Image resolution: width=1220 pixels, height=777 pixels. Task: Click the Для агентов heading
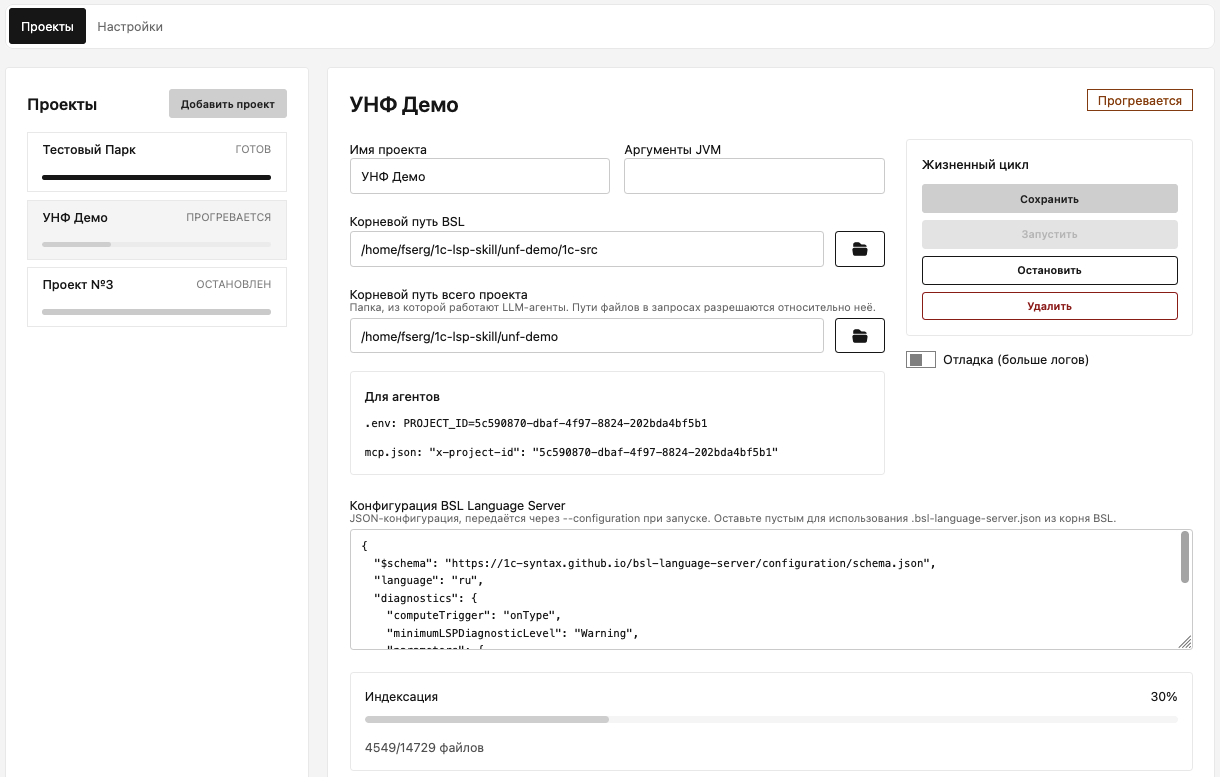(x=402, y=397)
